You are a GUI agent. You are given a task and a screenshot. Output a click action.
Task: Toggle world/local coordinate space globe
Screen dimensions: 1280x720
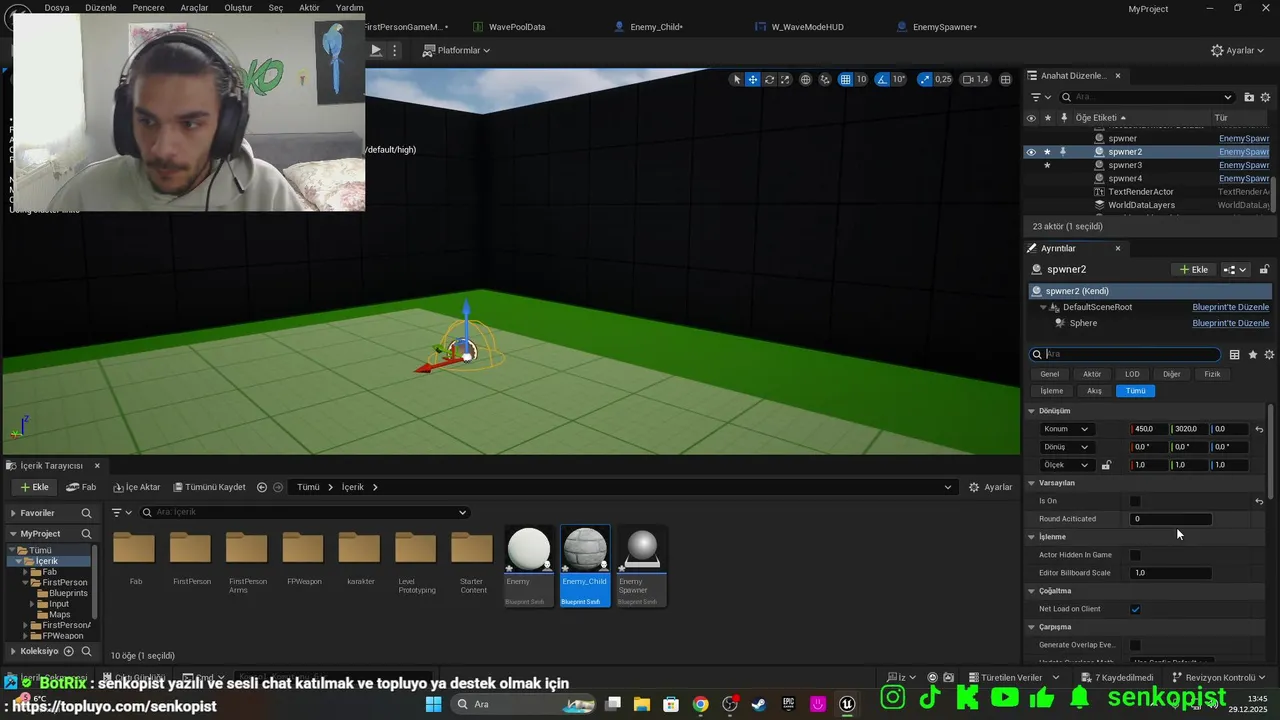pyautogui.click(x=806, y=79)
